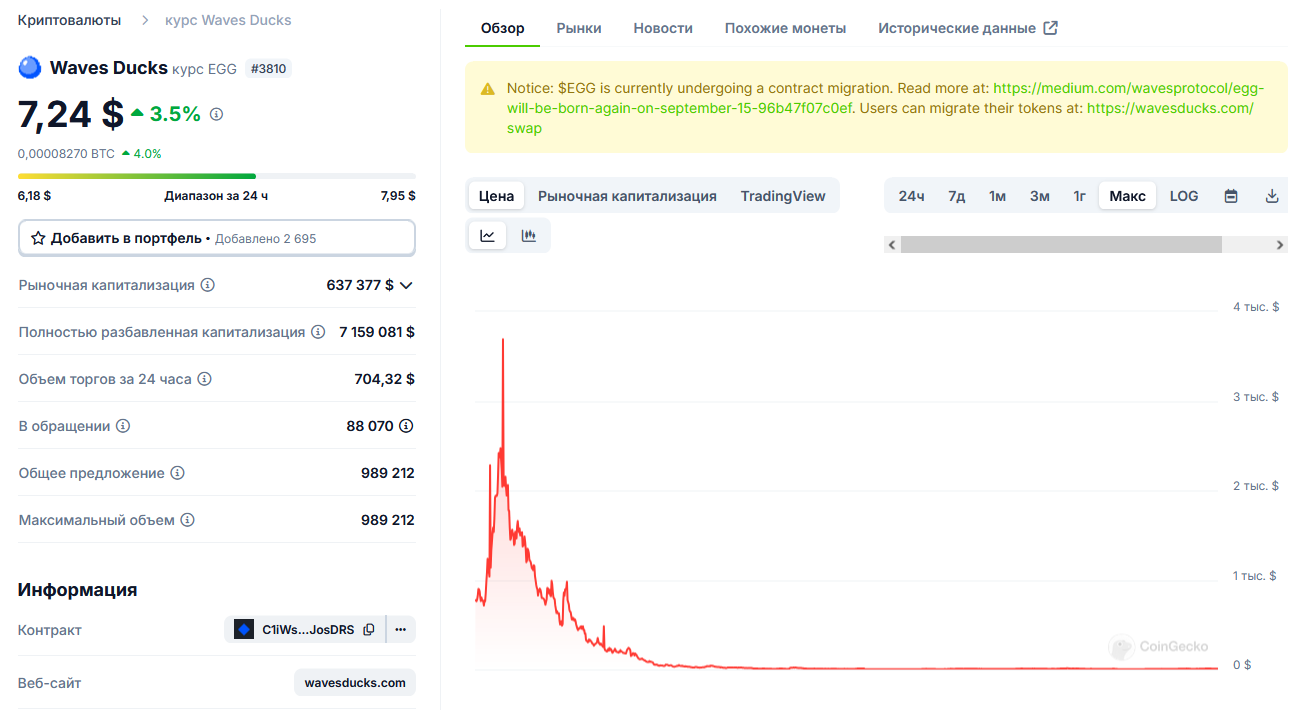Click the #3810 rank badge
The height and width of the screenshot is (710, 1304).
(x=268, y=69)
